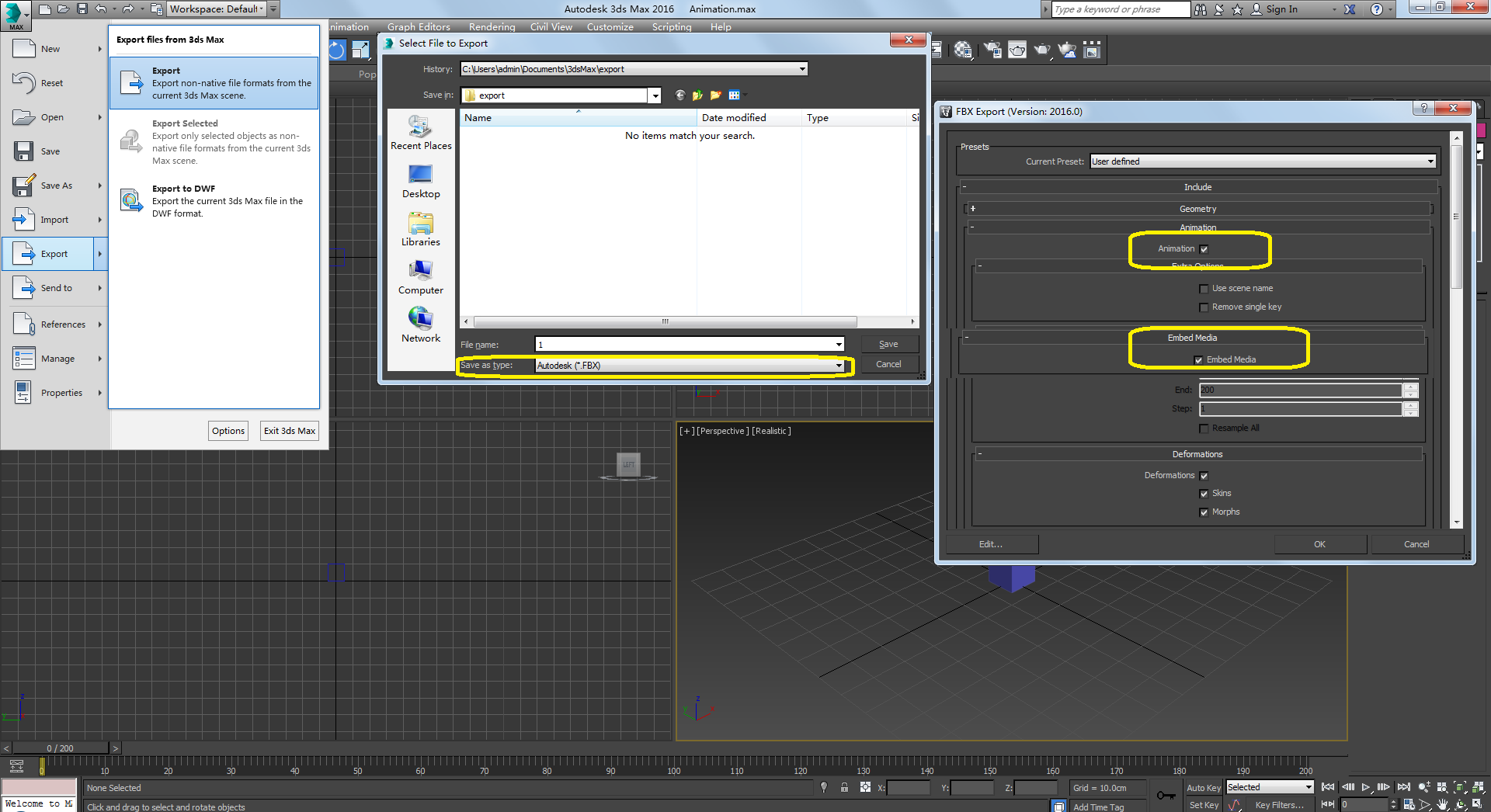The height and width of the screenshot is (812, 1491).
Task: Click Save As in application menu
Action: (x=55, y=186)
